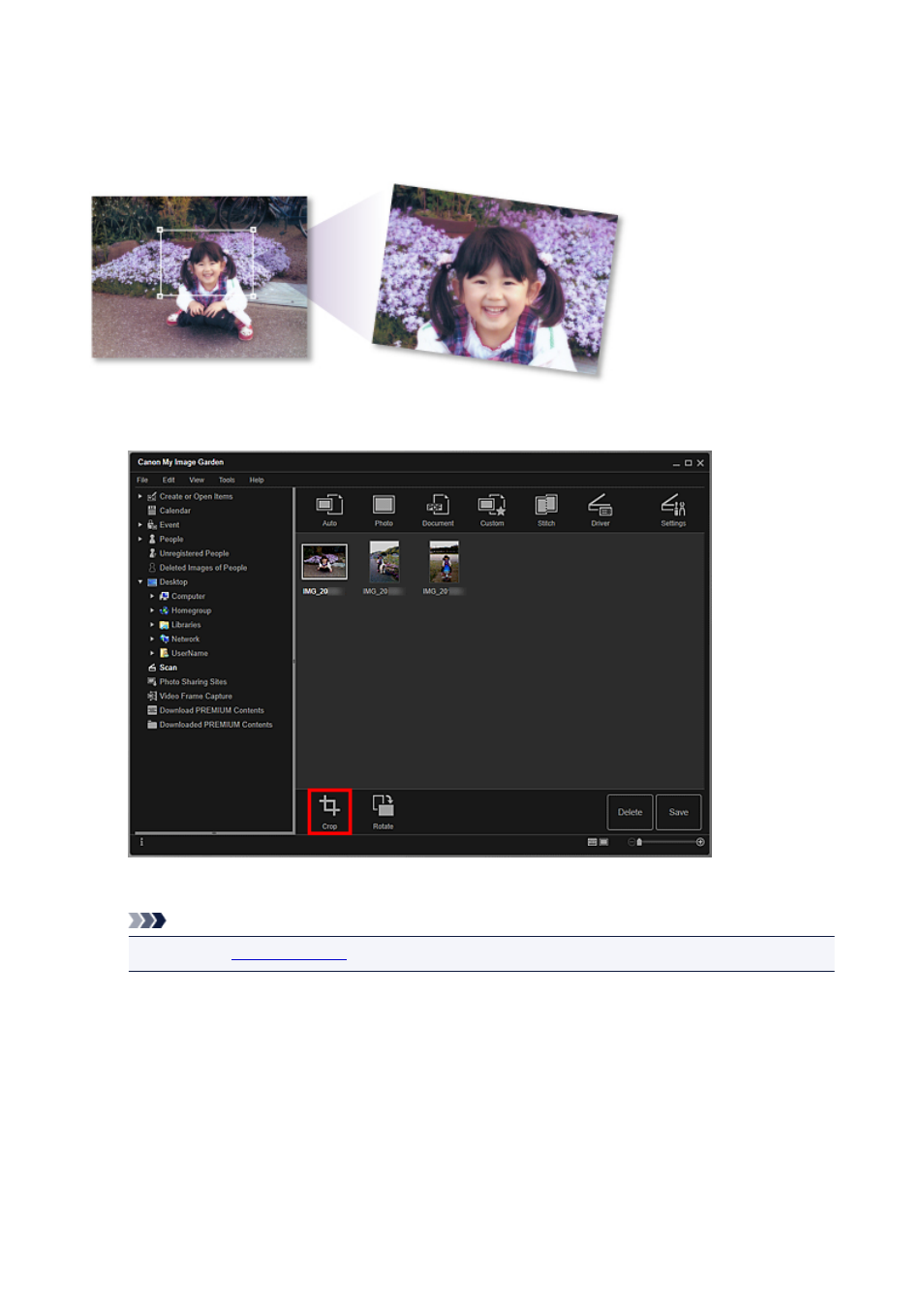
Task: Click the zoom-in plus icon
Action: point(700,842)
